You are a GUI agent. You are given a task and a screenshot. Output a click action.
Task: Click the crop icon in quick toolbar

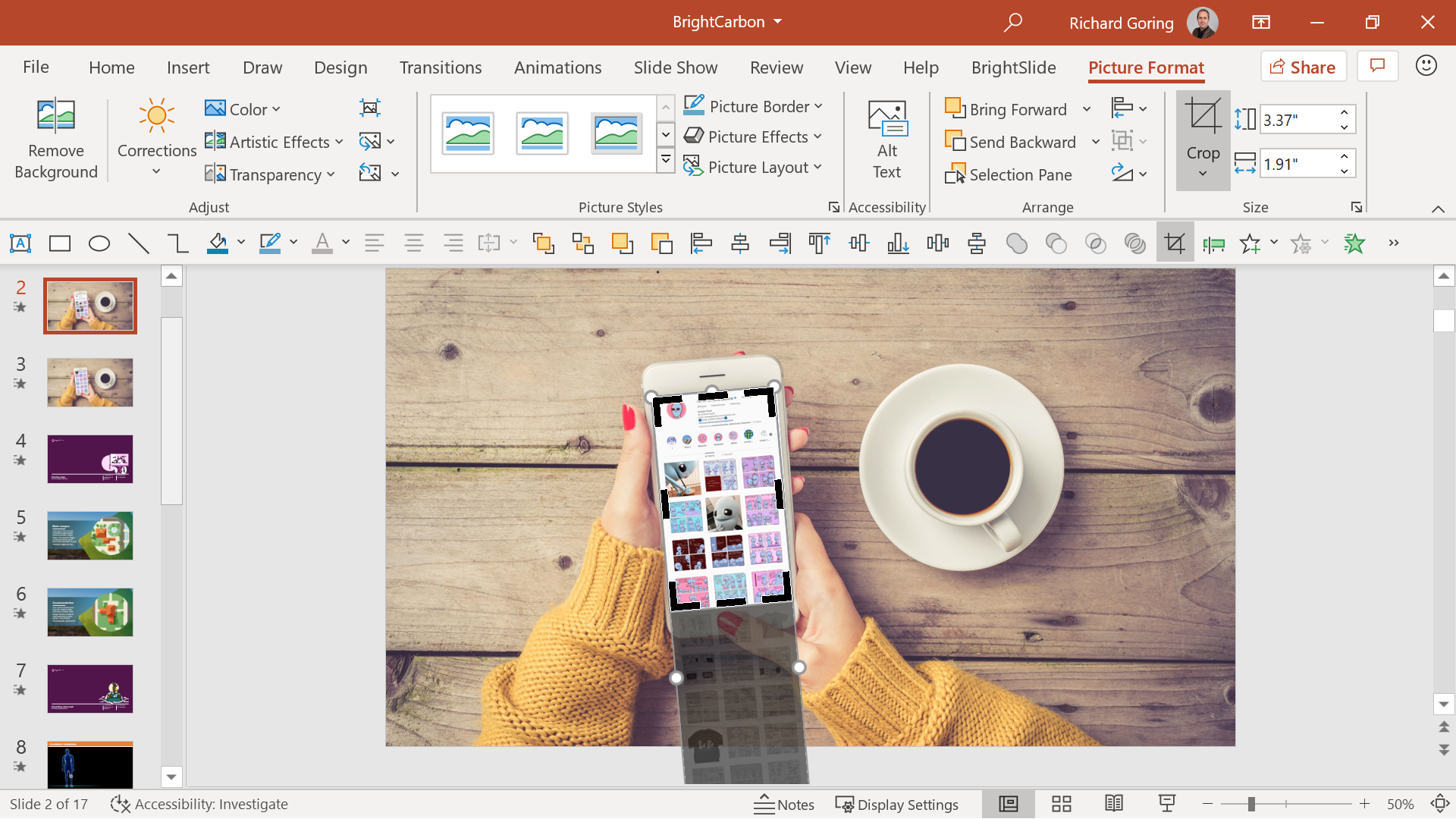(x=1175, y=243)
